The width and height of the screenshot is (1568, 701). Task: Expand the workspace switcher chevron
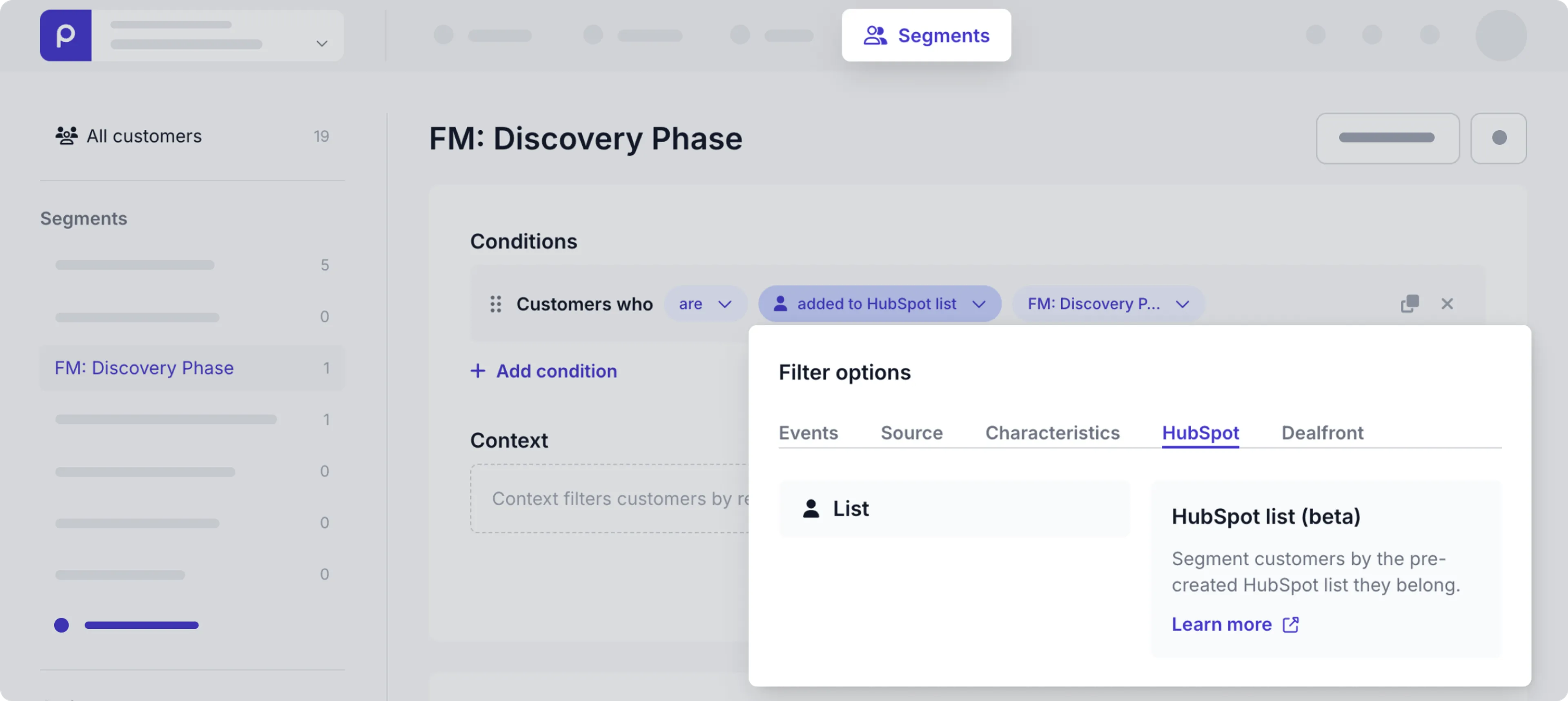[321, 43]
